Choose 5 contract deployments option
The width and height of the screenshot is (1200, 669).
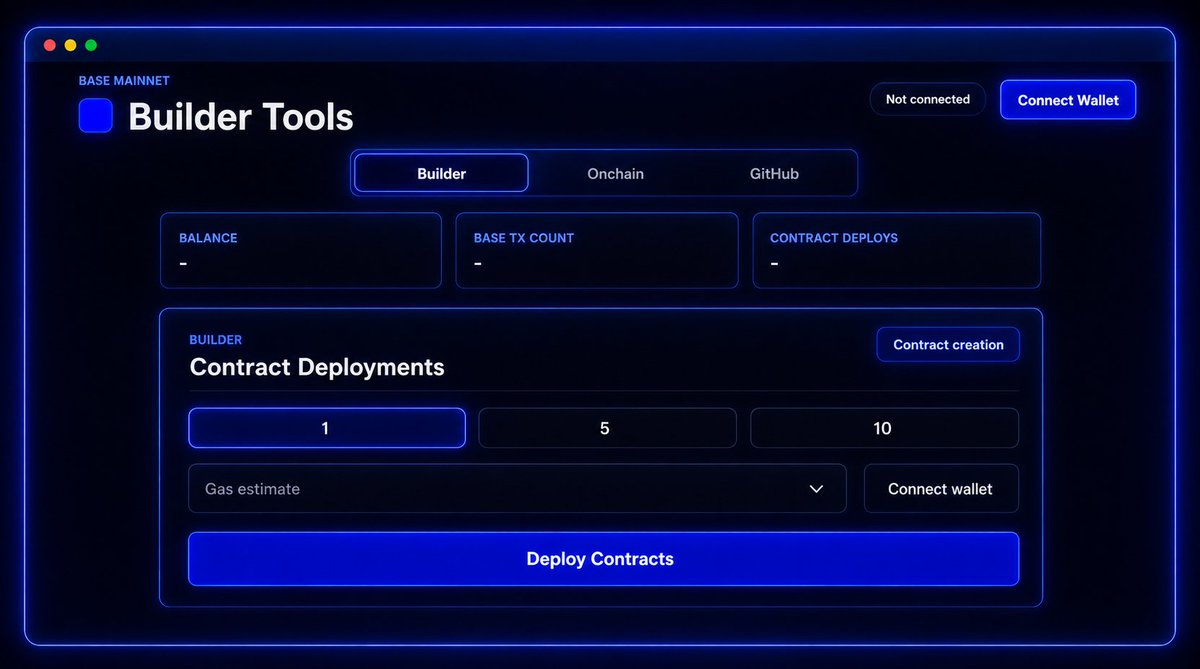coord(608,428)
